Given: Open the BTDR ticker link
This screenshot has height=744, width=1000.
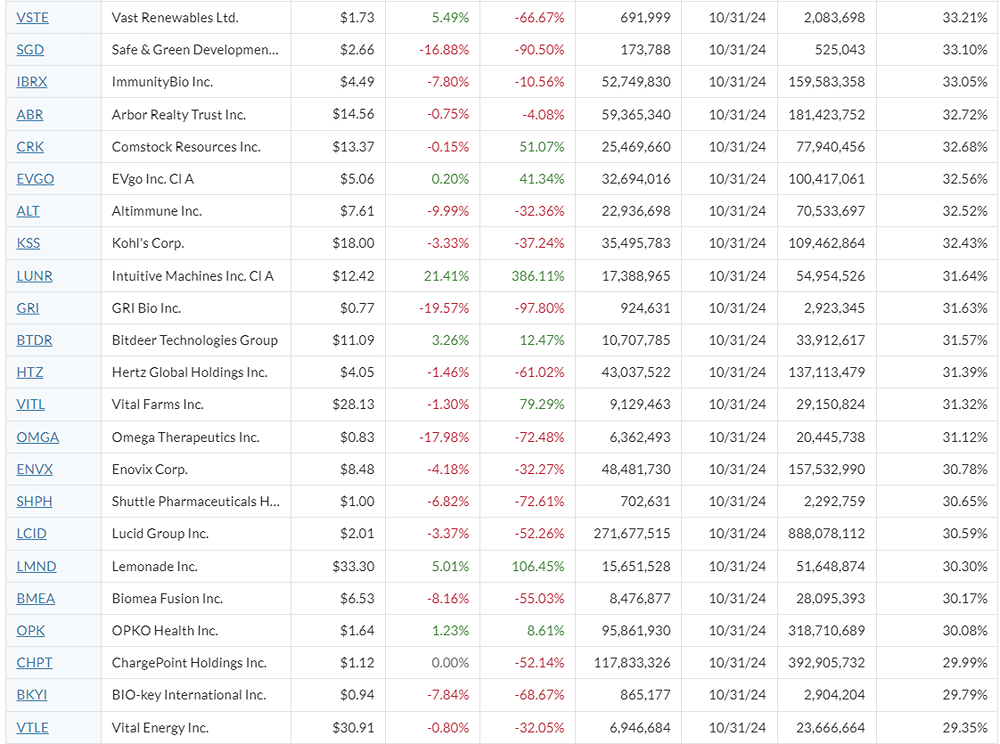Looking at the screenshot, I should point(34,340).
